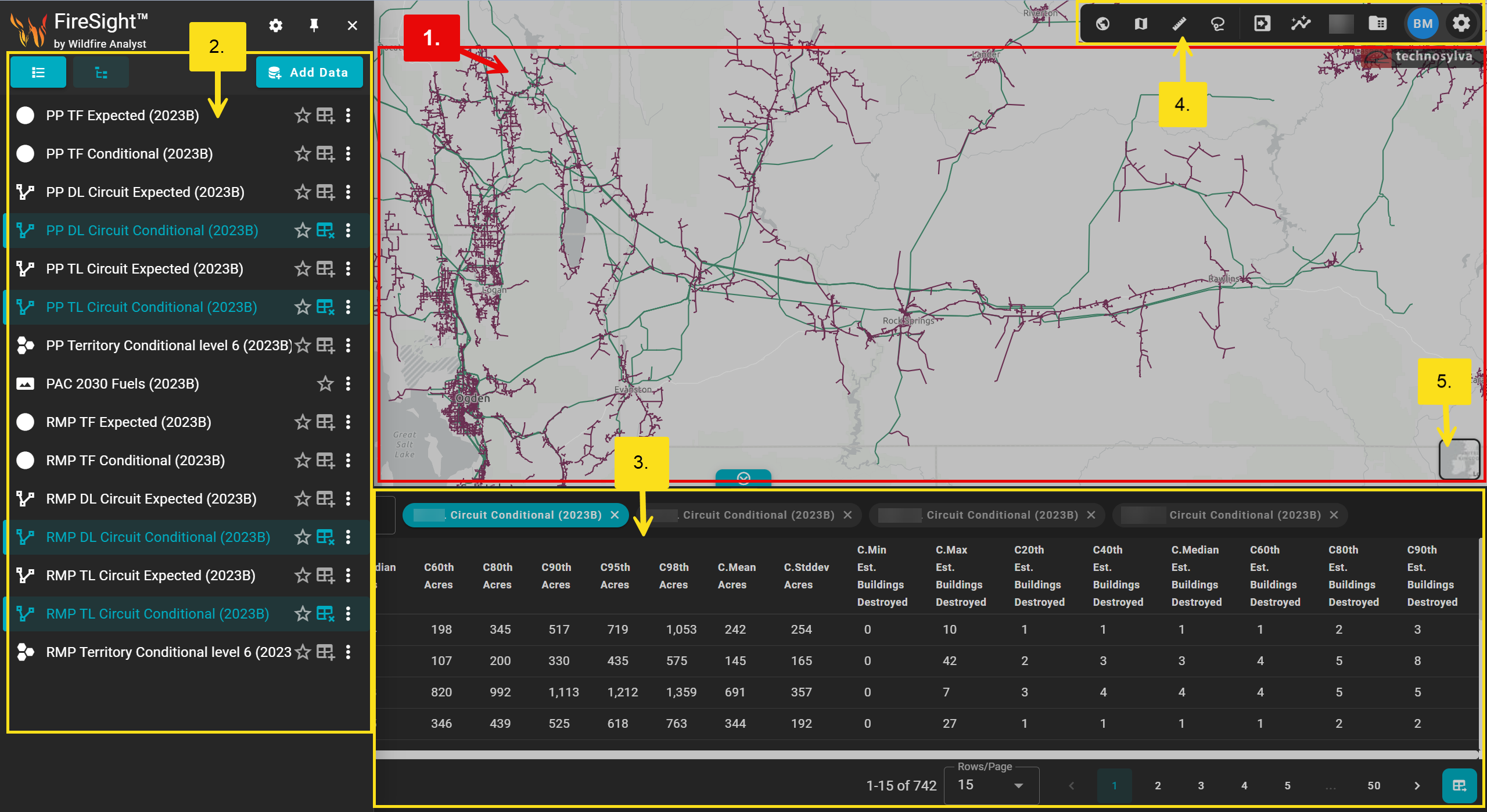1487x812 pixels.
Task: Star the PP DL Circuit Expected layer
Action: coord(302,192)
